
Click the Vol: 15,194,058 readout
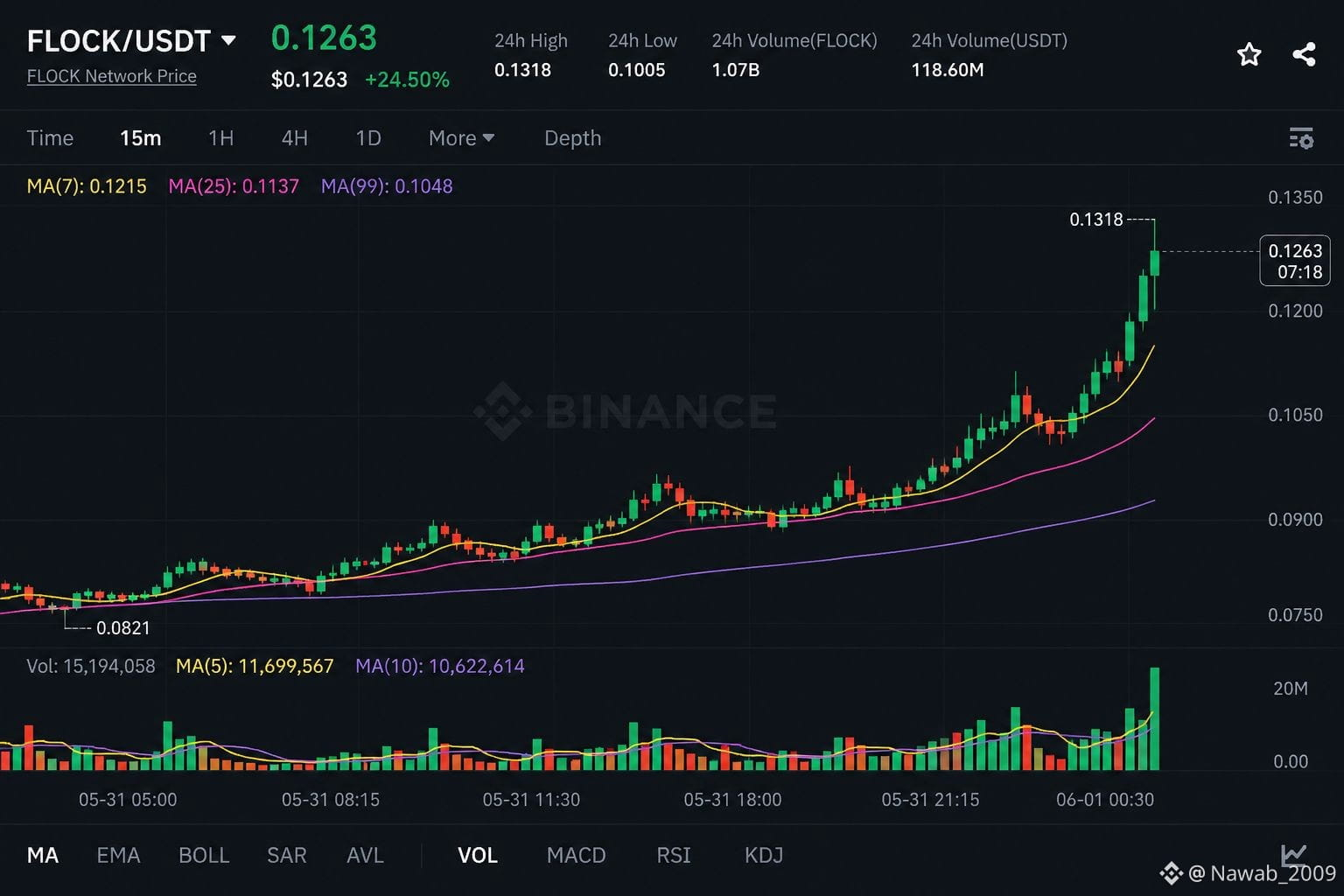click(x=91, y=666)
